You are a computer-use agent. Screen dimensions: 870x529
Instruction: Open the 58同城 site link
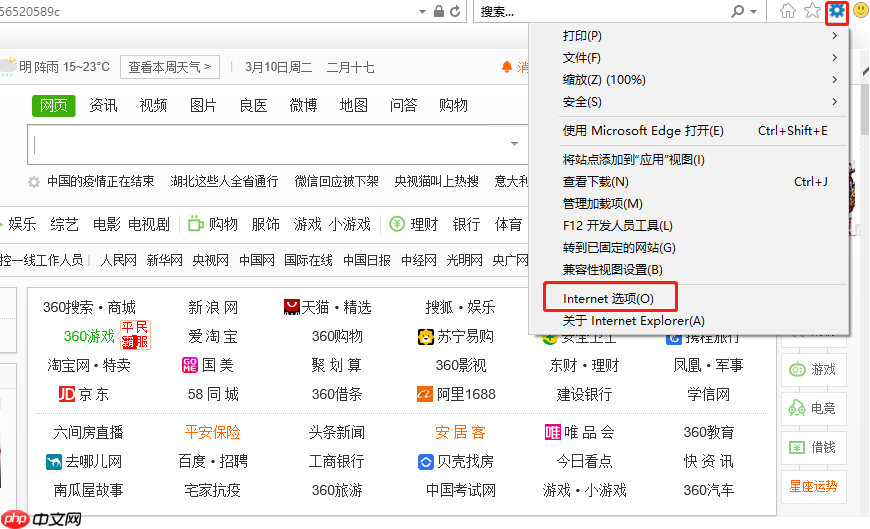point(213,394)
